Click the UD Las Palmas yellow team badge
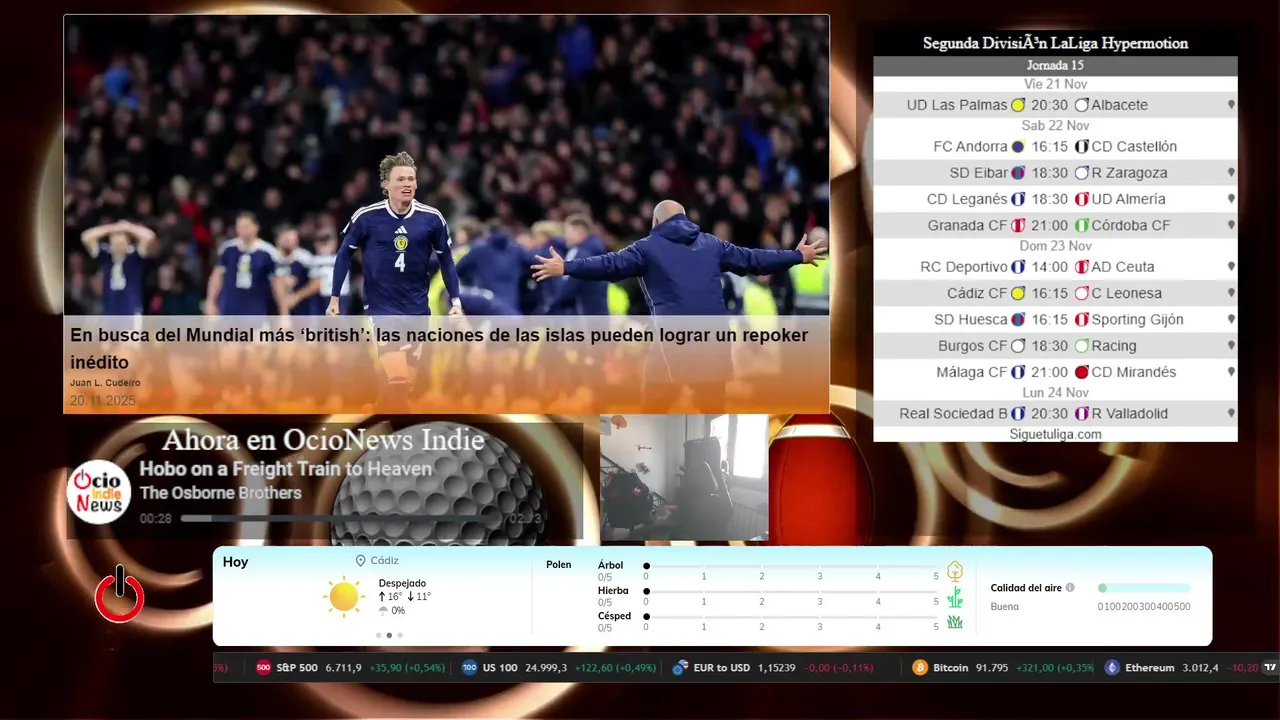 coord(1018,105)
